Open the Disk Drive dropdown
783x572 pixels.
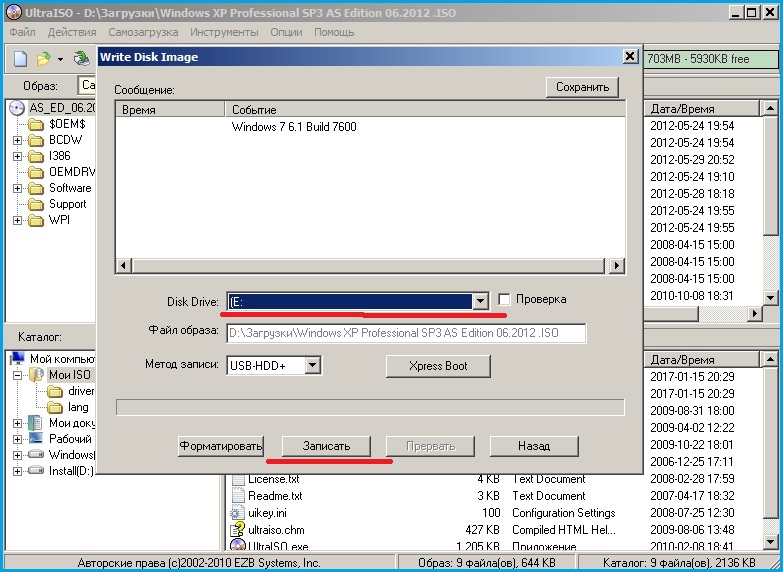tap(480, 301)
